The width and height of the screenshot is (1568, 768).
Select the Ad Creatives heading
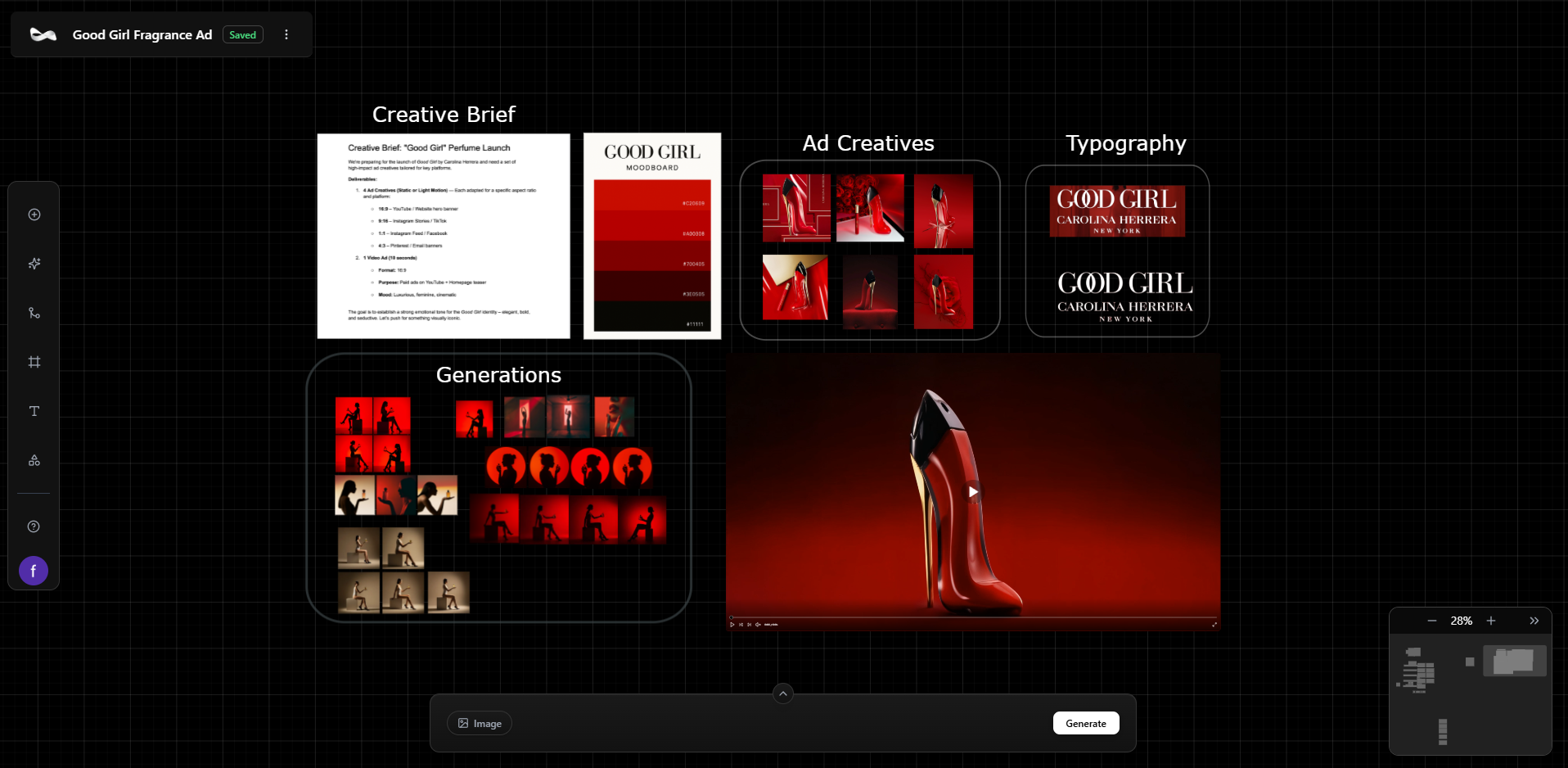coord(868,143)
